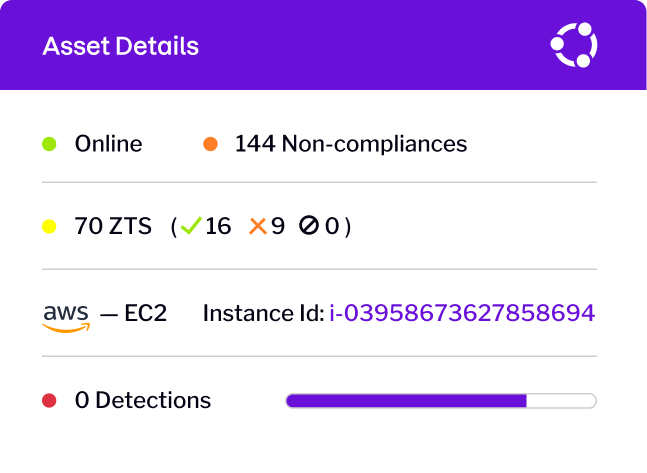The height and width of the screenshot is (473, 647).
Task: Click the Online status text
Action: (108, 144)
